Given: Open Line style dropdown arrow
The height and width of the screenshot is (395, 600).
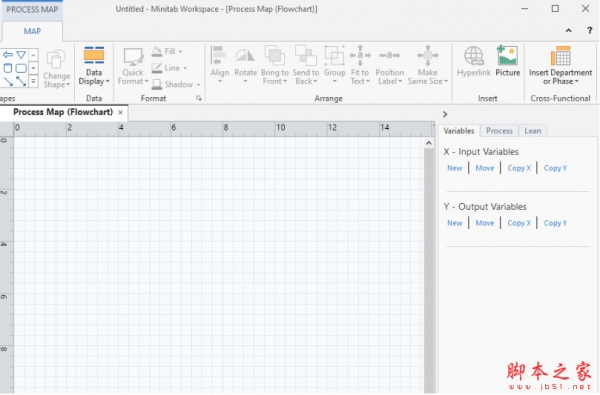Looking at the screenshot, I should tap(185, 68).
